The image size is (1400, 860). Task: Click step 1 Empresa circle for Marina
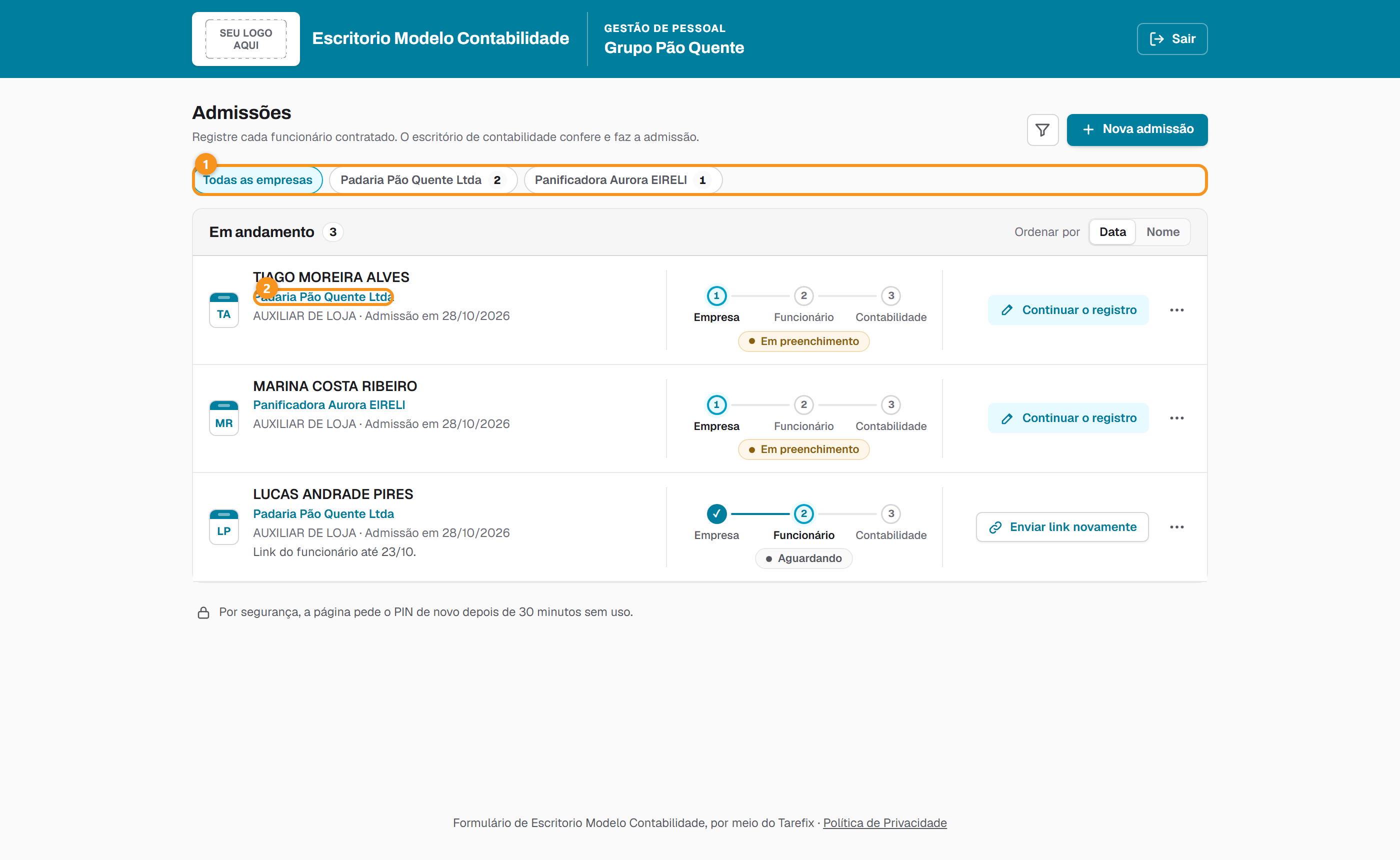(x=716, y=405)
